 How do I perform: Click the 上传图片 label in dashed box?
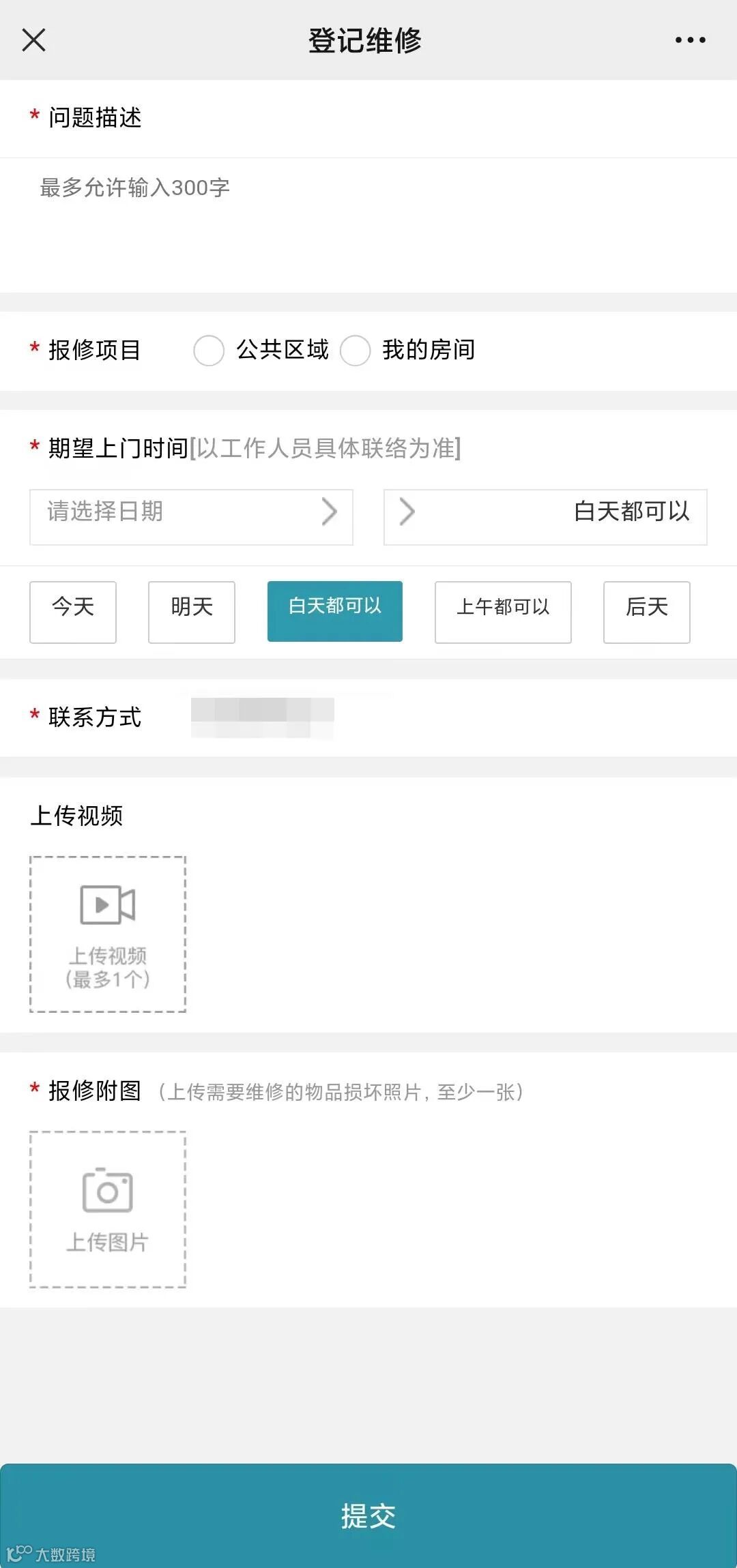(108, 1243)
